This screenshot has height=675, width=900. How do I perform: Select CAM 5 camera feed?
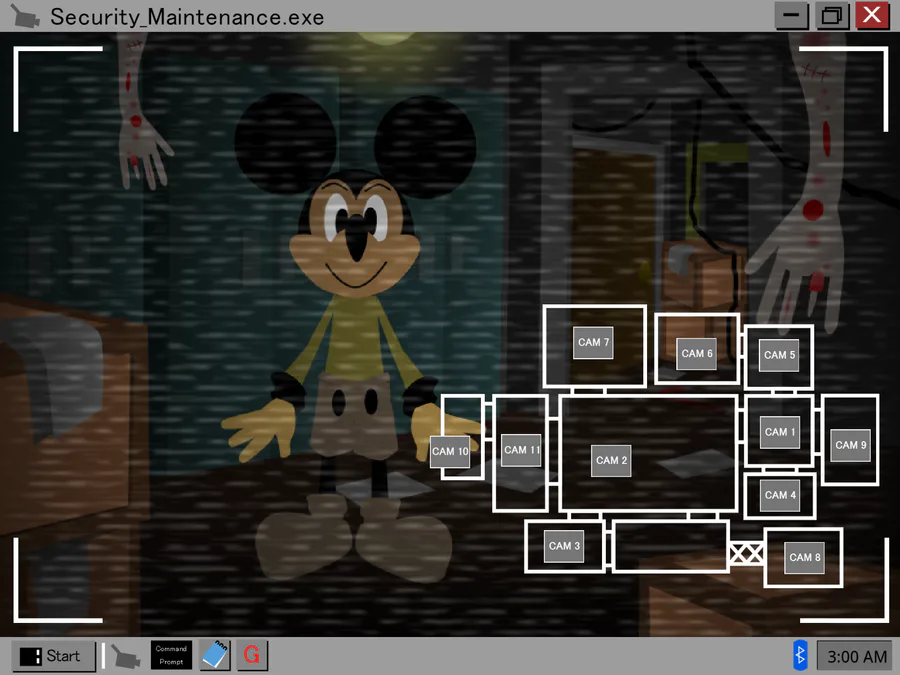coord(779,355)
